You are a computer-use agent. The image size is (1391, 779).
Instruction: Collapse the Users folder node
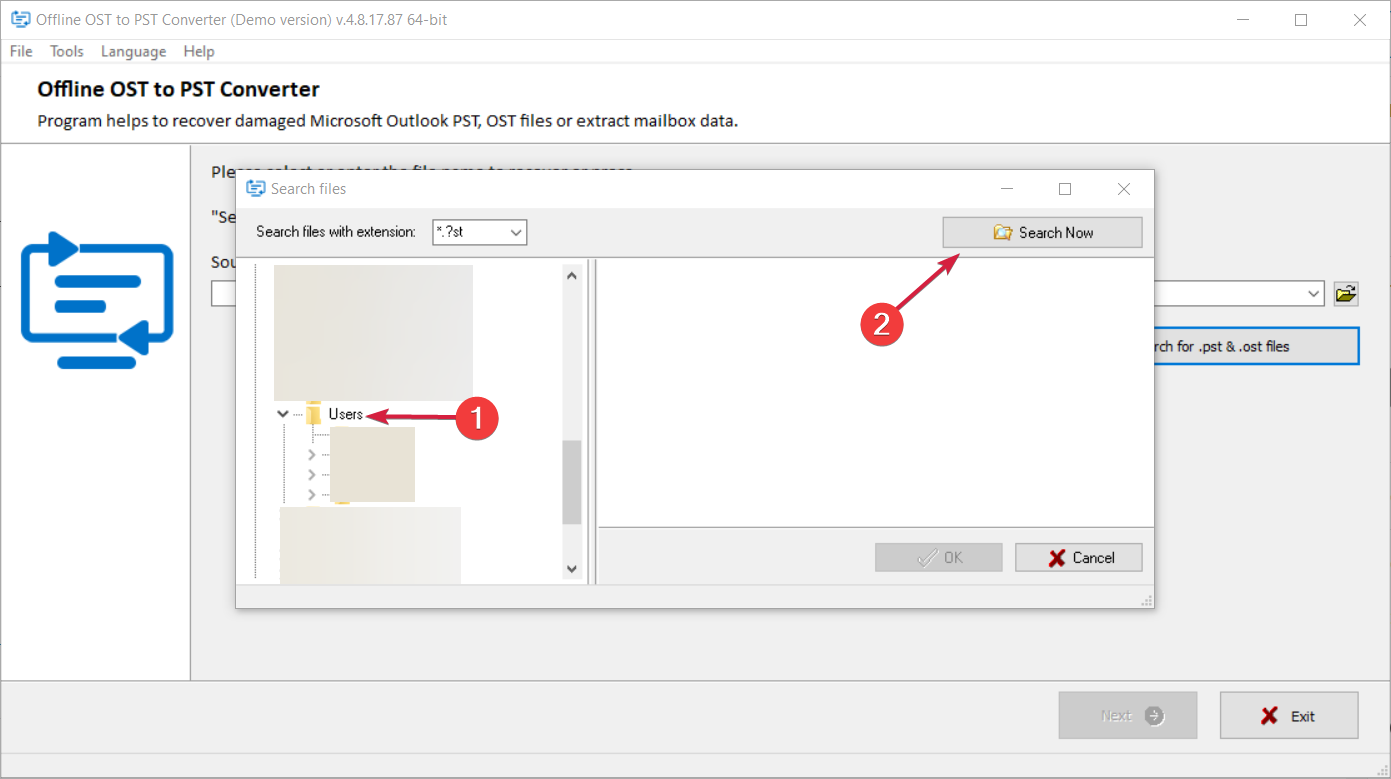[x=283, y=414]
